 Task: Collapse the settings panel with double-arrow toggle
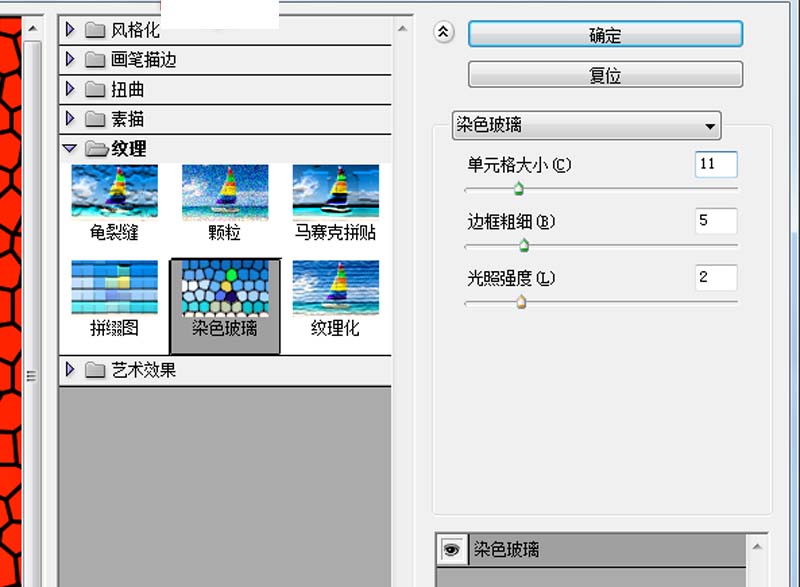pyautogui.click(x=442, y=33)
